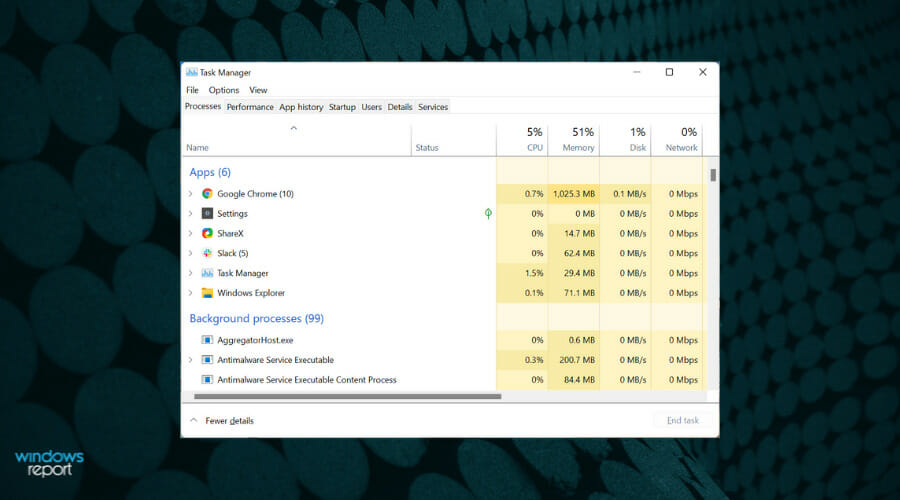Click the Slack process icon
The image size is (900, 500).
point(207,253)
